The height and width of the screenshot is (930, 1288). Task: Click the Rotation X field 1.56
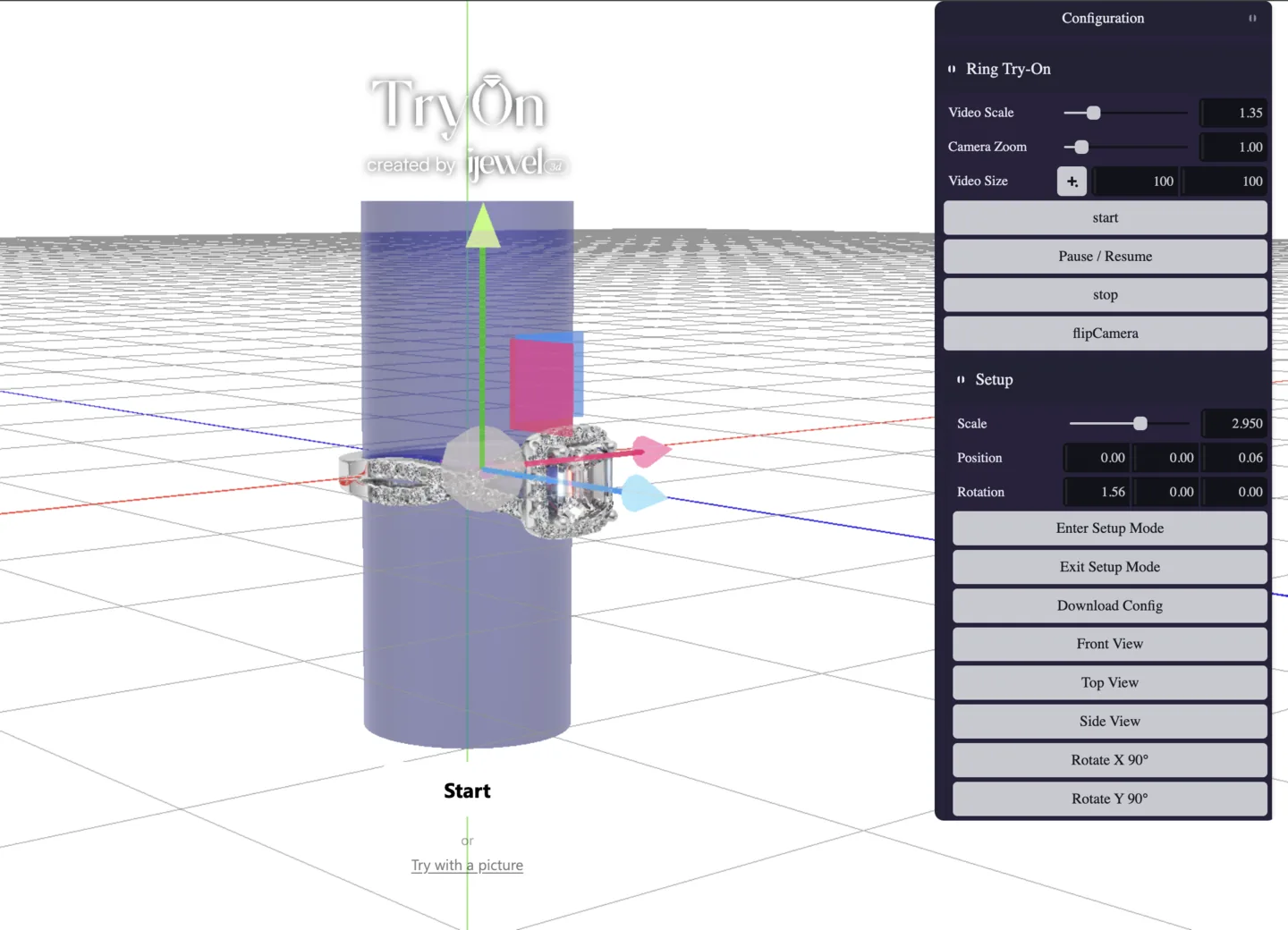click(1097, 492)
